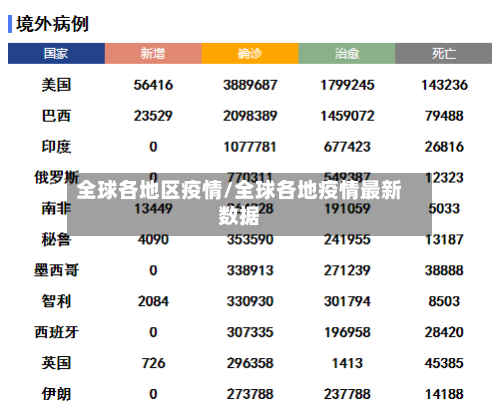Select the 死亡 column header
Image resolution: width=500 pixels, height=409 pixels.
click(444, 53)
